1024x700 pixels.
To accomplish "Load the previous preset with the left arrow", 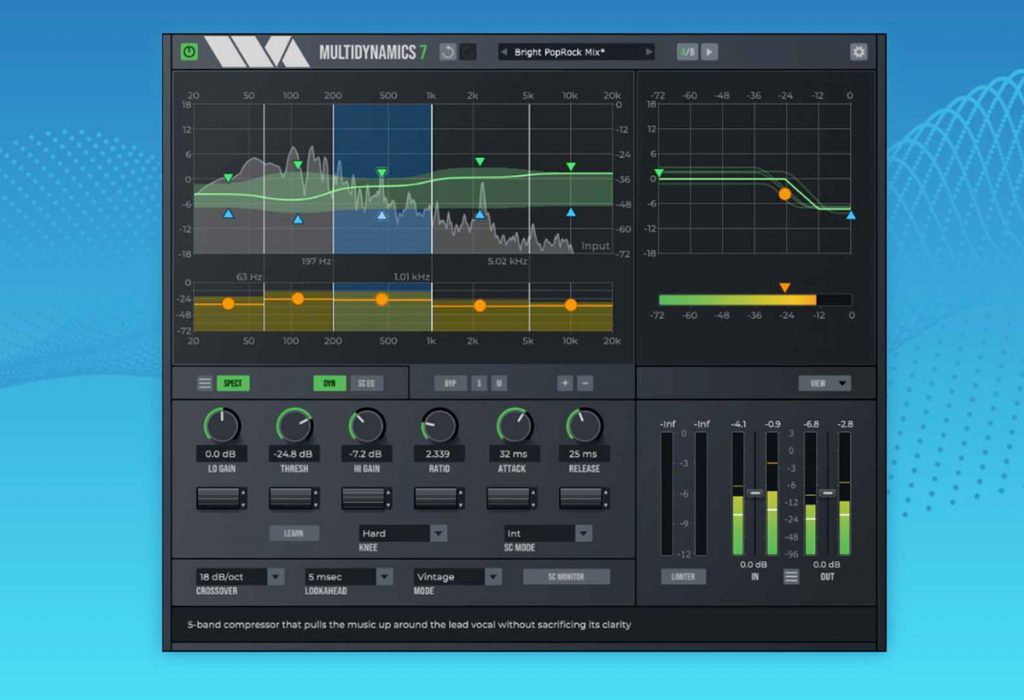I will 504,52.
